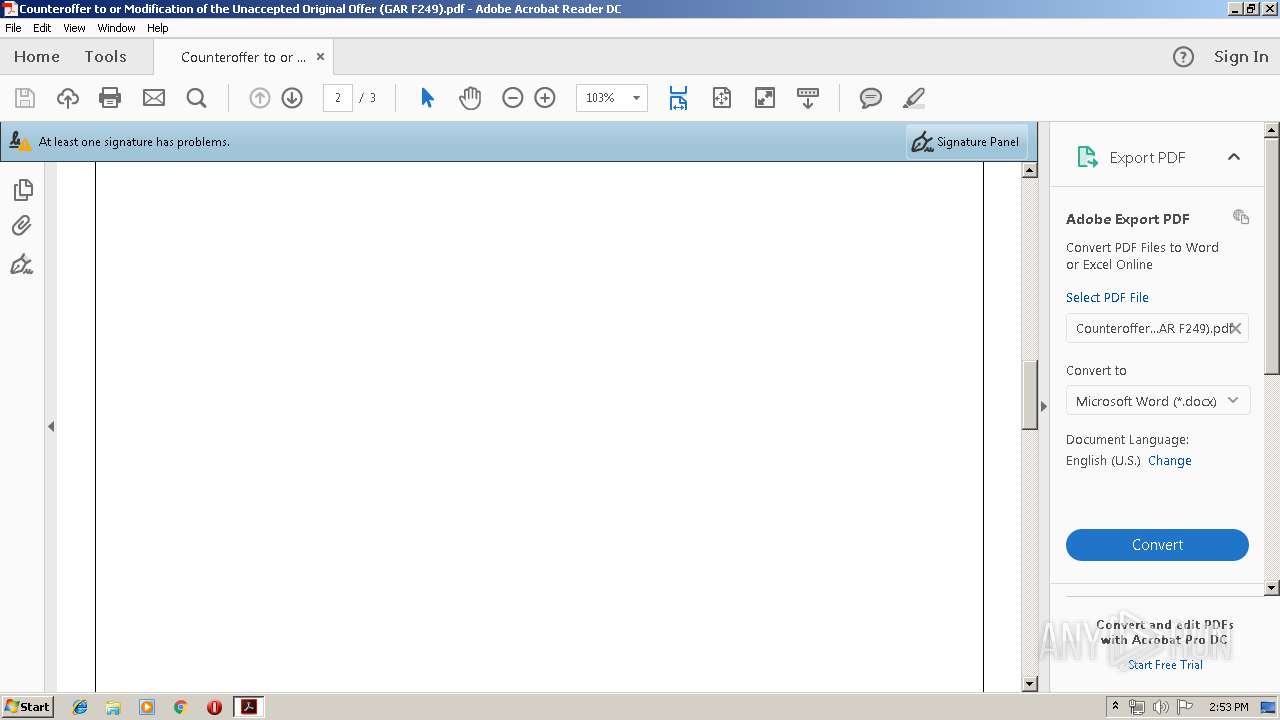
Task: Open the Window menu
Action: tap(116, 28)
